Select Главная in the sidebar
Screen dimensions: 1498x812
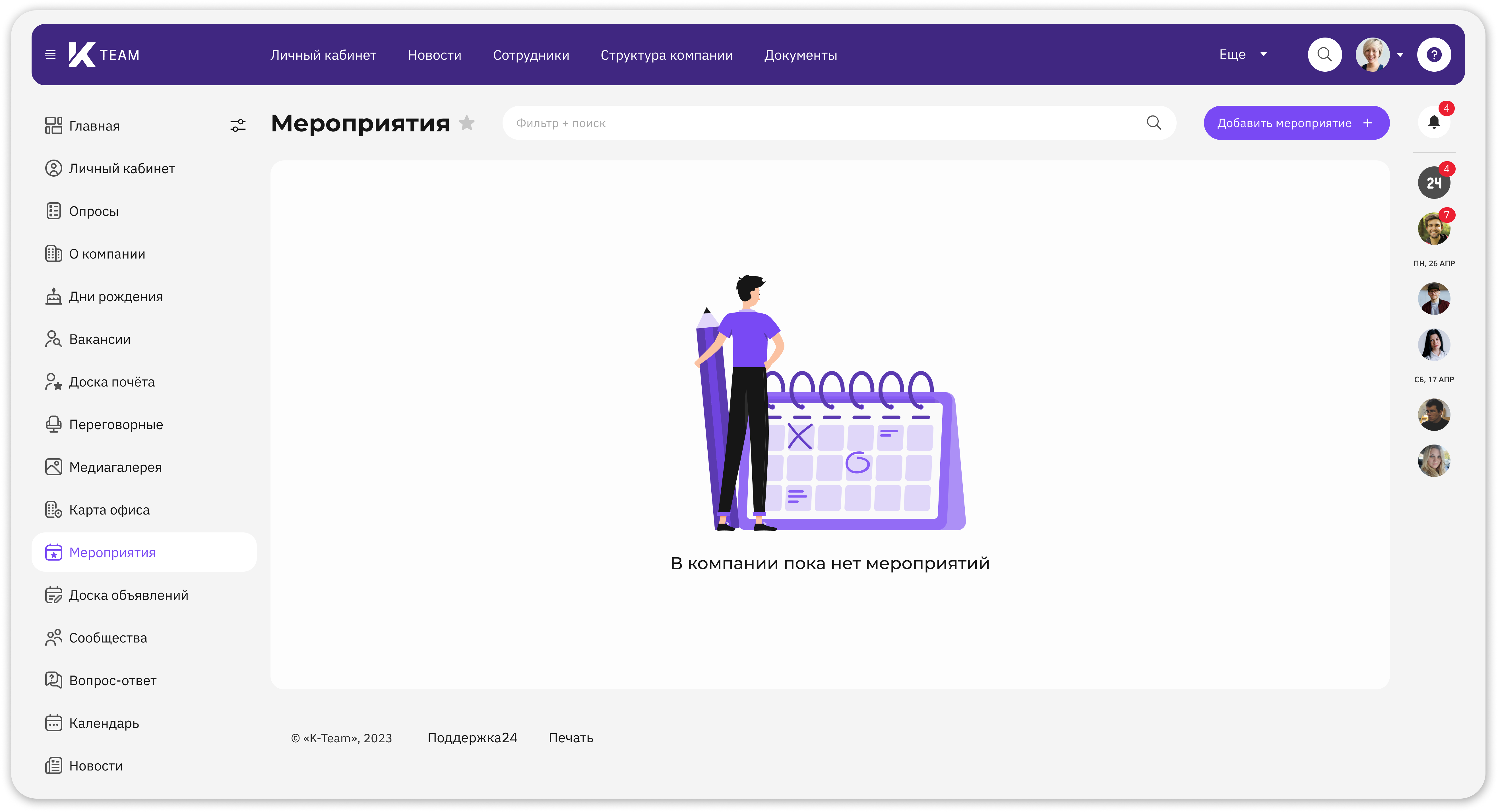click(94, 126)
